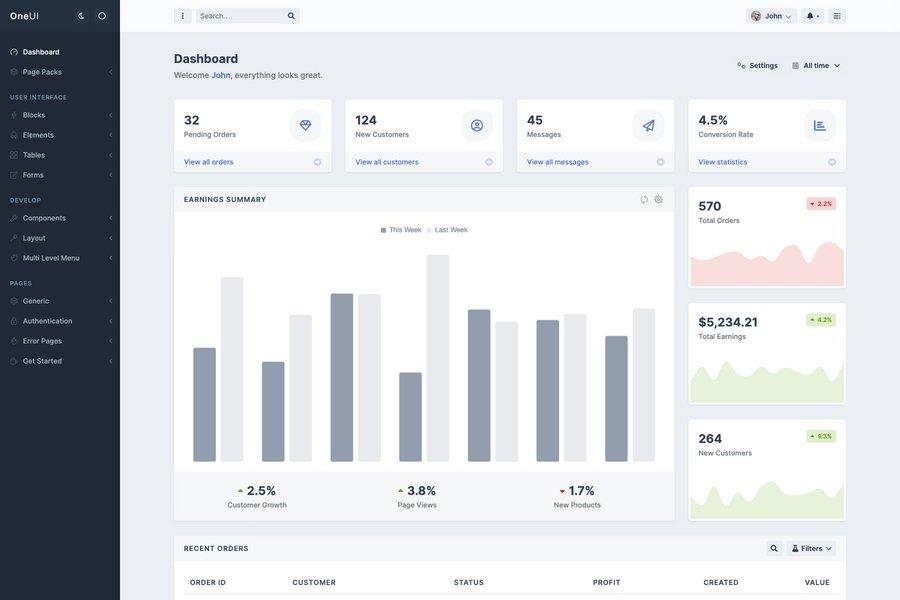Open the John user dropdown
900x600 pixels.
(x=769, y=14)
